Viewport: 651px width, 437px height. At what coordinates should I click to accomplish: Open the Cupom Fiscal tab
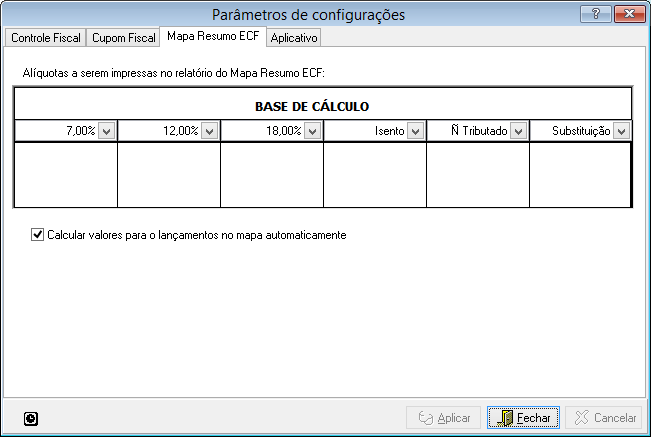pyautogui.click(x=124, y=38)
